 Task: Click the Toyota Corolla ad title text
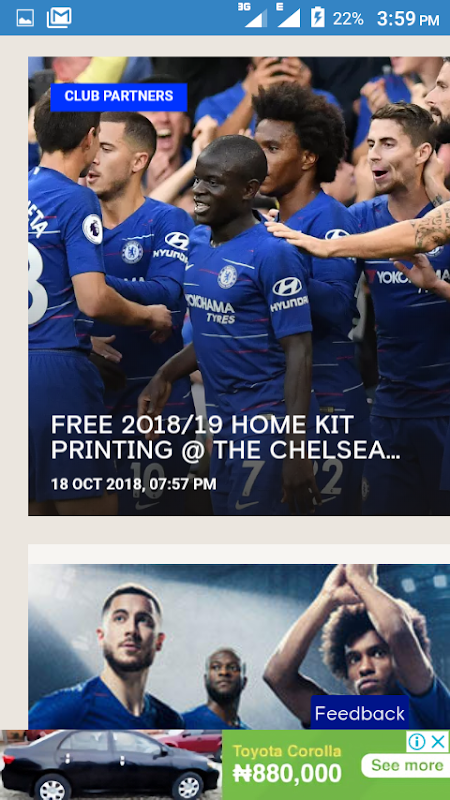pos(287,751)
